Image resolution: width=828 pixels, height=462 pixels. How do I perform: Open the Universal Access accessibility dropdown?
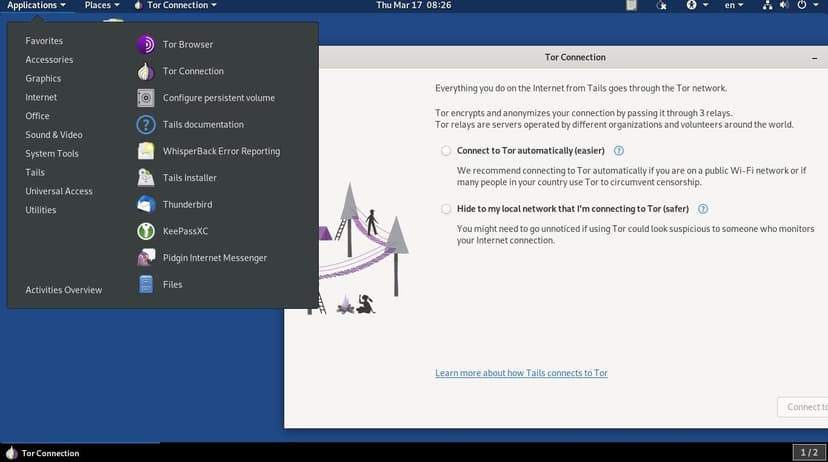click(697, 5)
